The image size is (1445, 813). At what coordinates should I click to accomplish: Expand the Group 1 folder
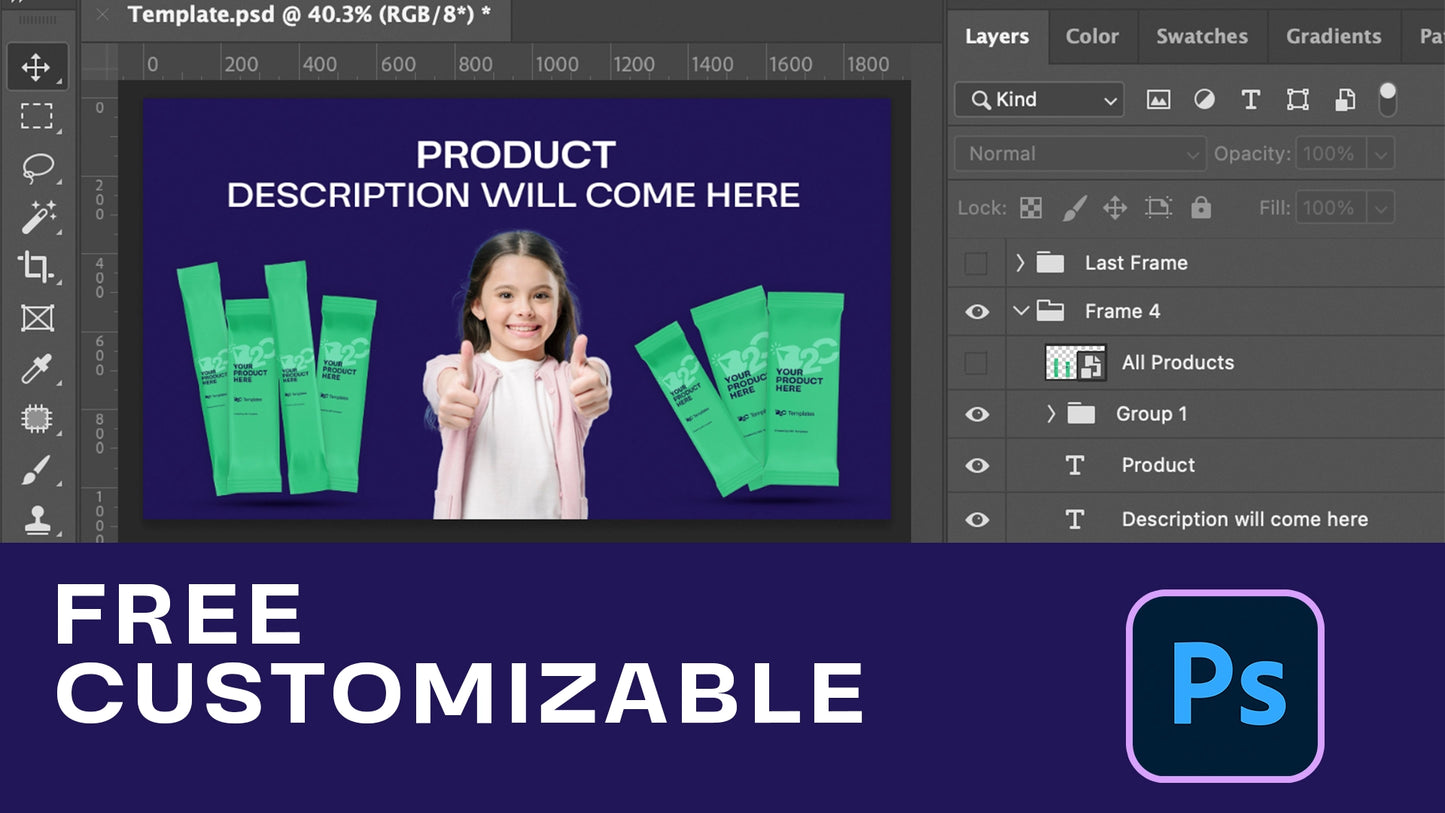[x=1050, y=414]
